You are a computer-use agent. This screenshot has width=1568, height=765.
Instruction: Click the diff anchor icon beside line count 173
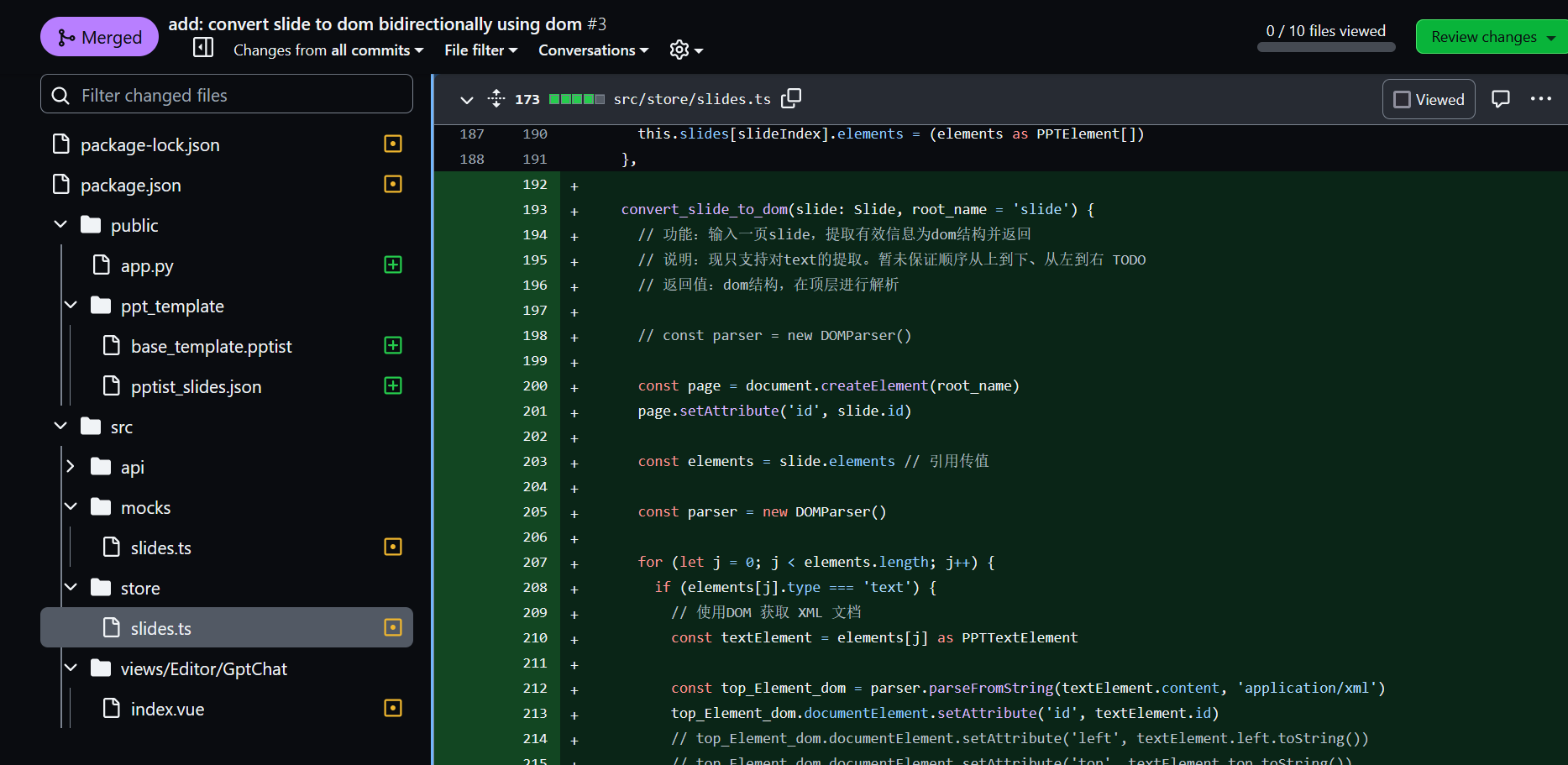[496, 98]
